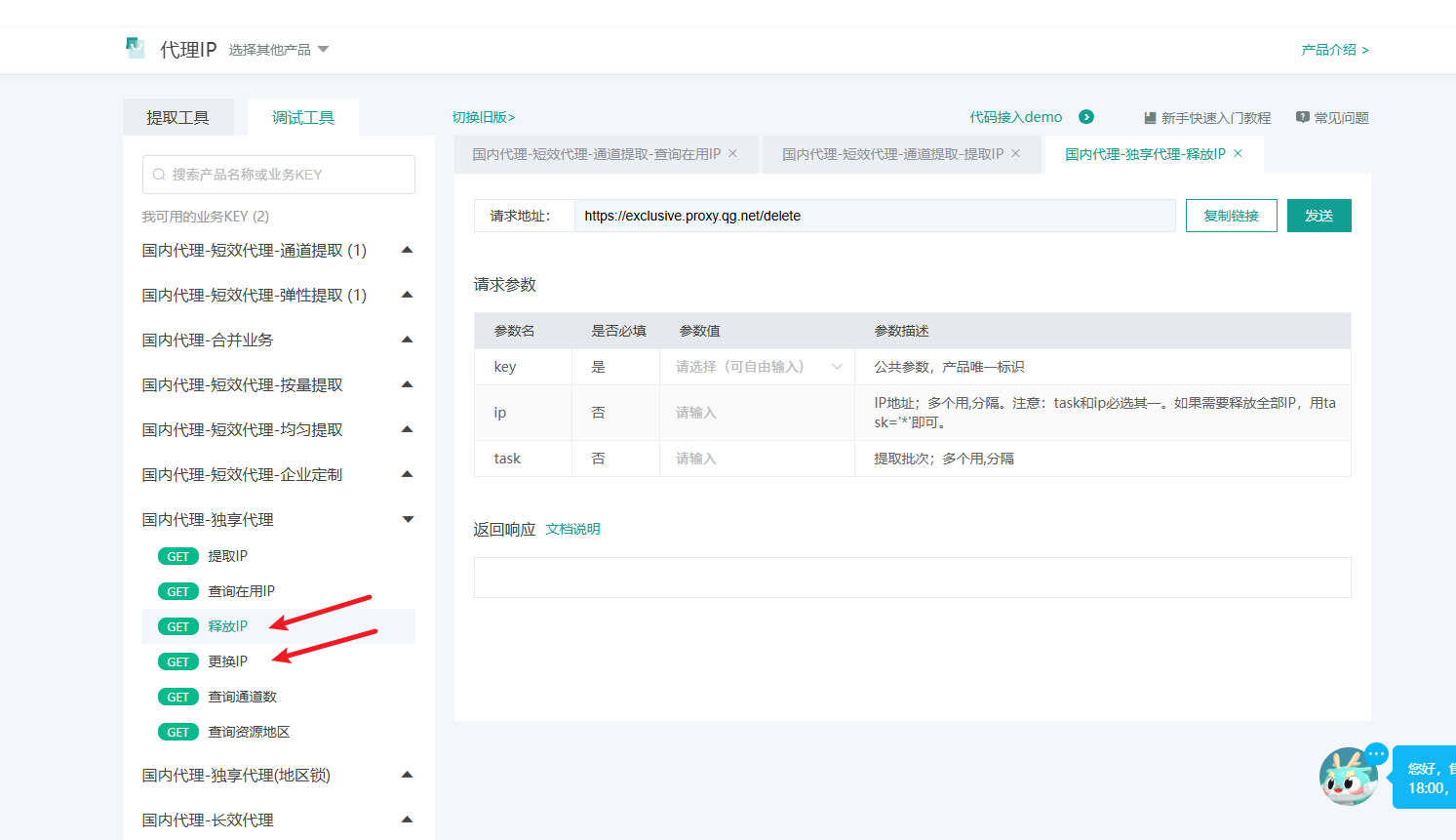1456x840 pixels.
Task: Close the 通道提取-提取IP tab
Action: click(1015, 154)
